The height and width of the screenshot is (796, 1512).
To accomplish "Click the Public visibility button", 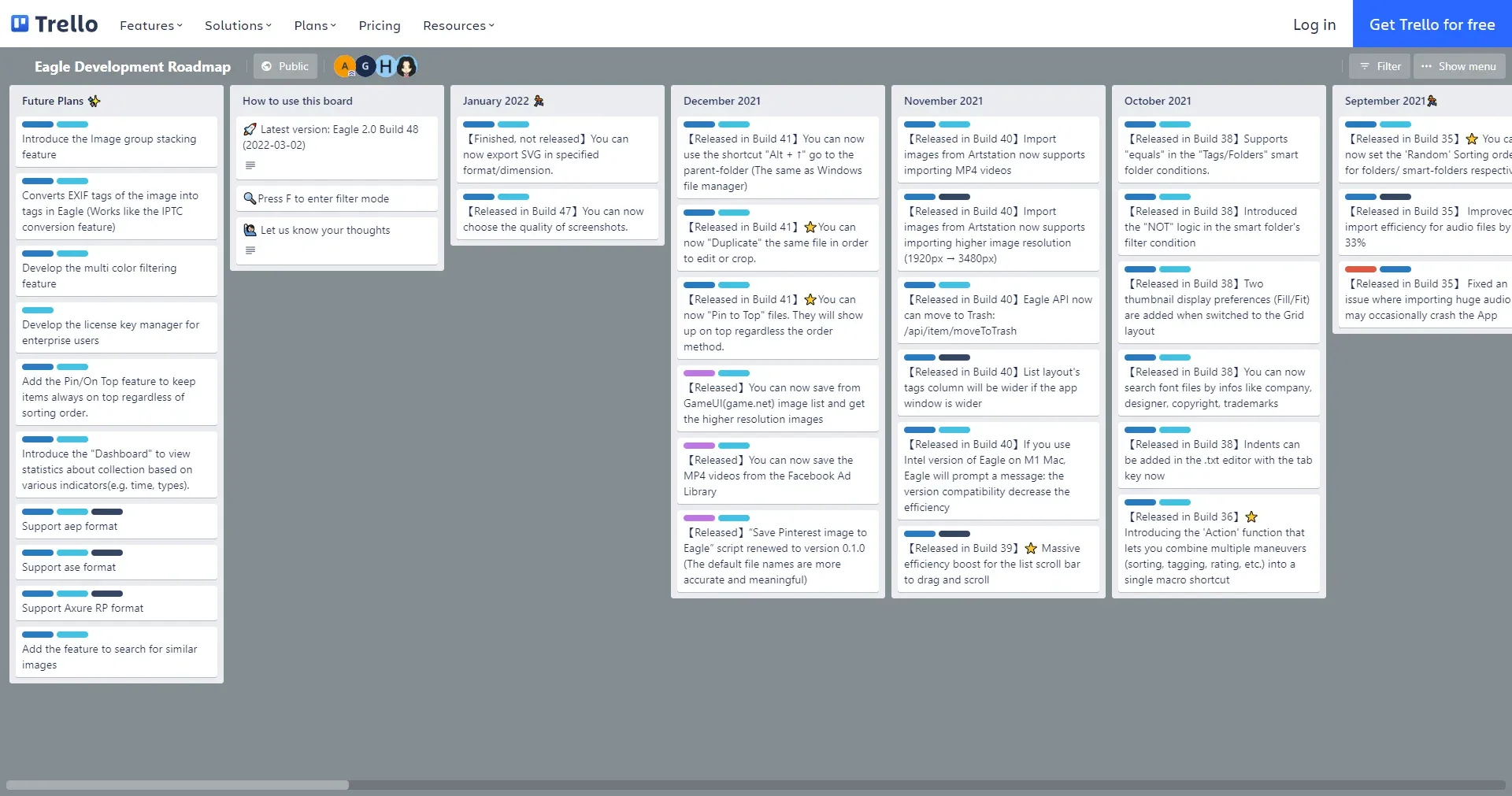I will click(x=285, y=66).
